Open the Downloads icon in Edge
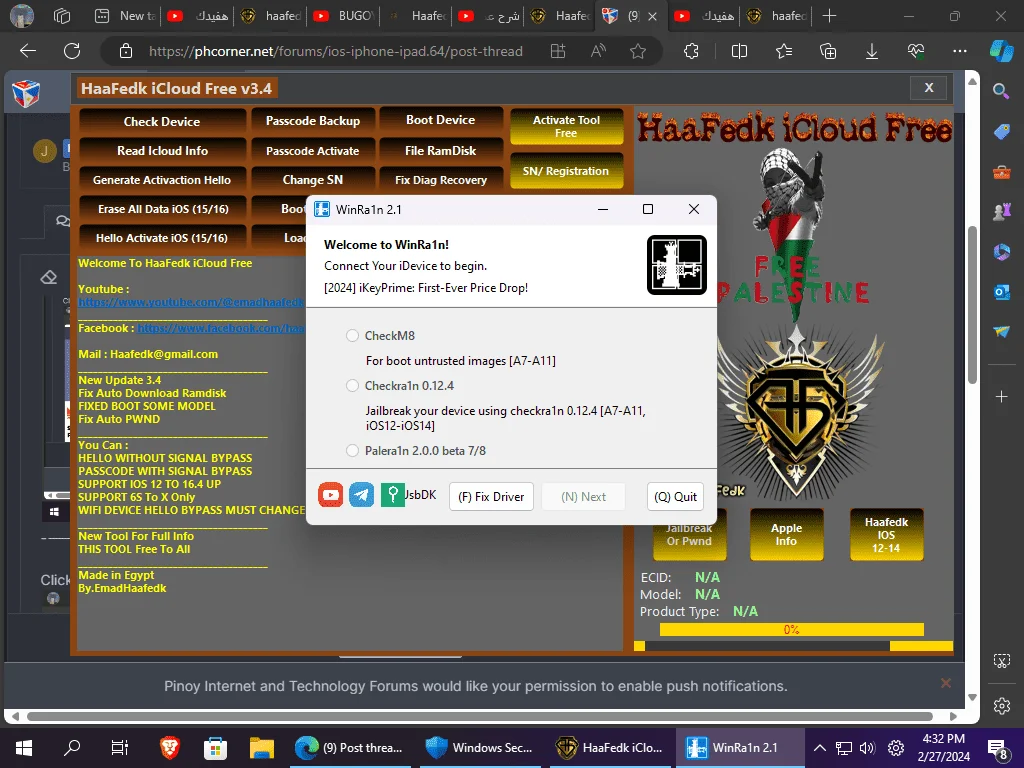Viewport: 1024px width, 768px height. pos(872,51)
